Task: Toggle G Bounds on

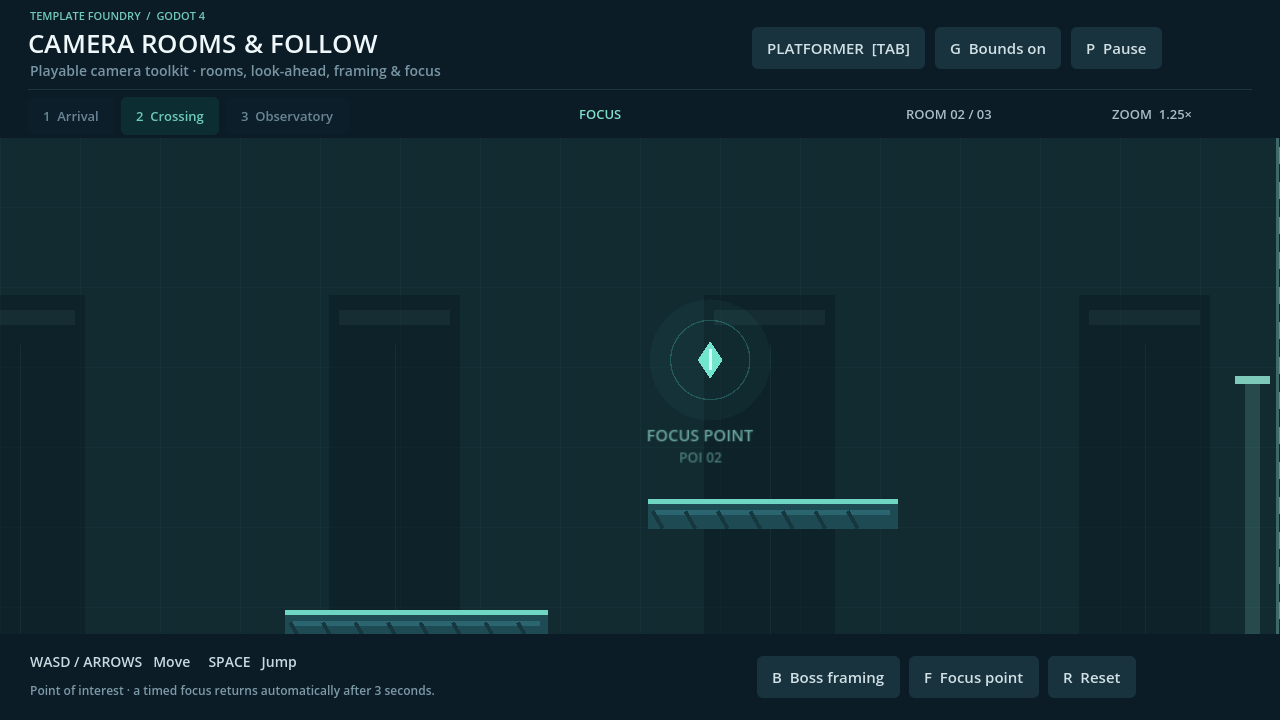Action: pyautogui.click(x=998, y=48)
